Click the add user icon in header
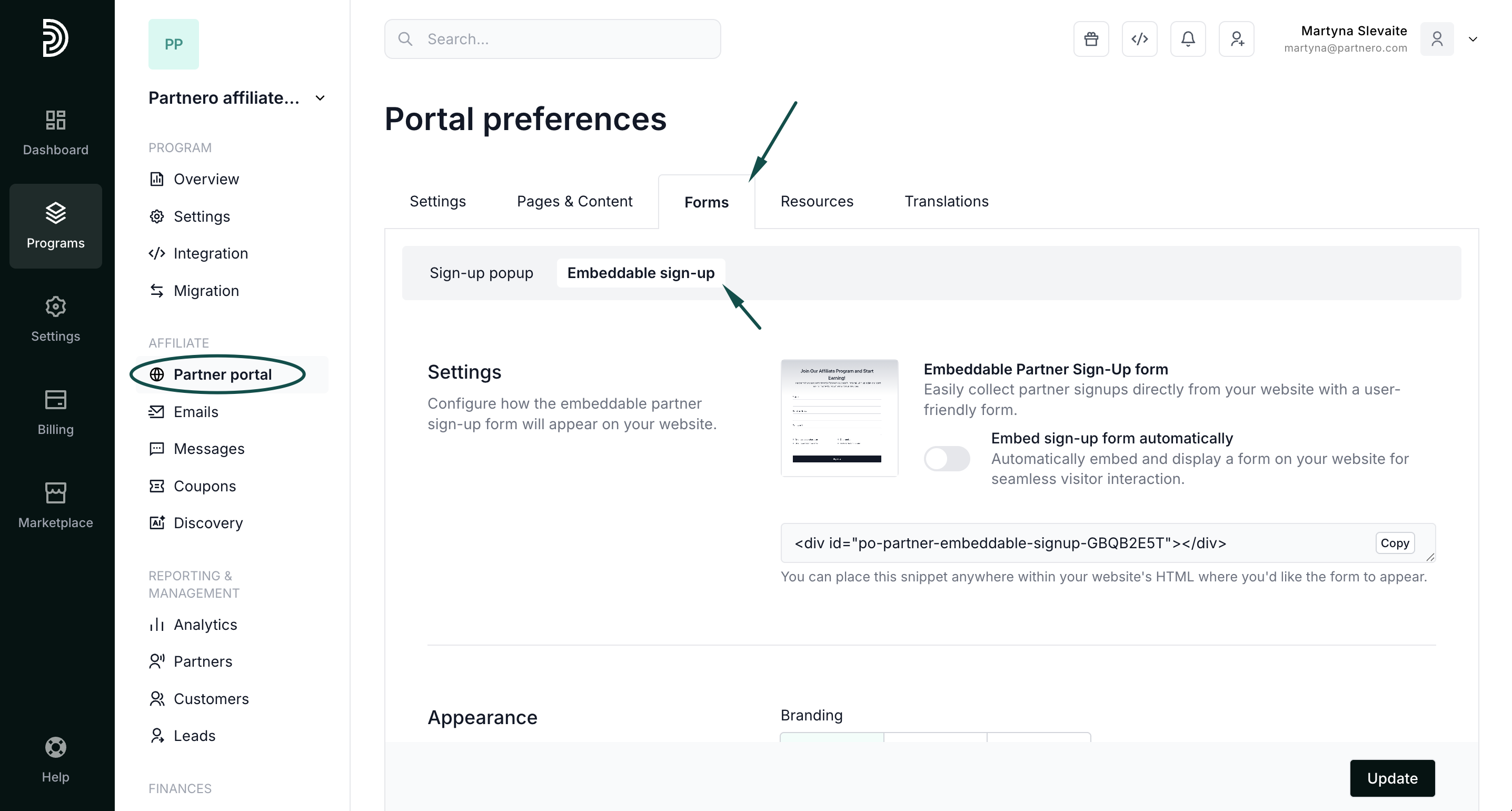Image resolution: width=1512 pixels, height=811 pixels. click(1236, 39)
